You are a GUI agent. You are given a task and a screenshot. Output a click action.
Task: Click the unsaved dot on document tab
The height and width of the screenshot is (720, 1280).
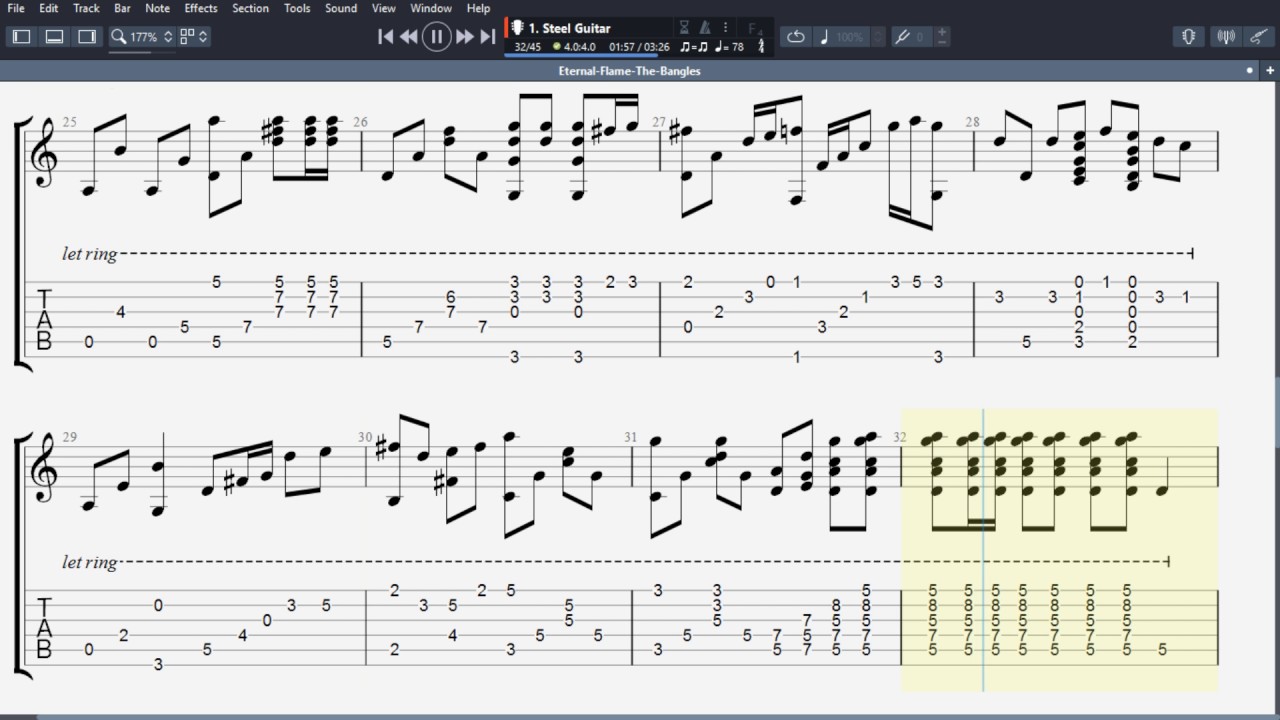click(x=1250, y=71)
